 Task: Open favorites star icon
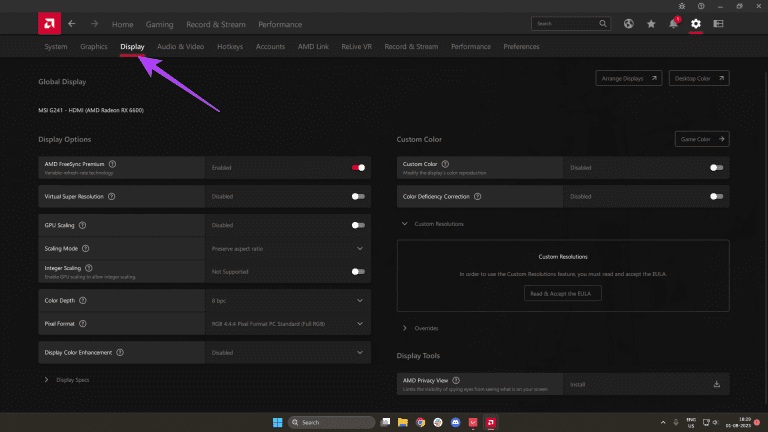click(651, 24)
